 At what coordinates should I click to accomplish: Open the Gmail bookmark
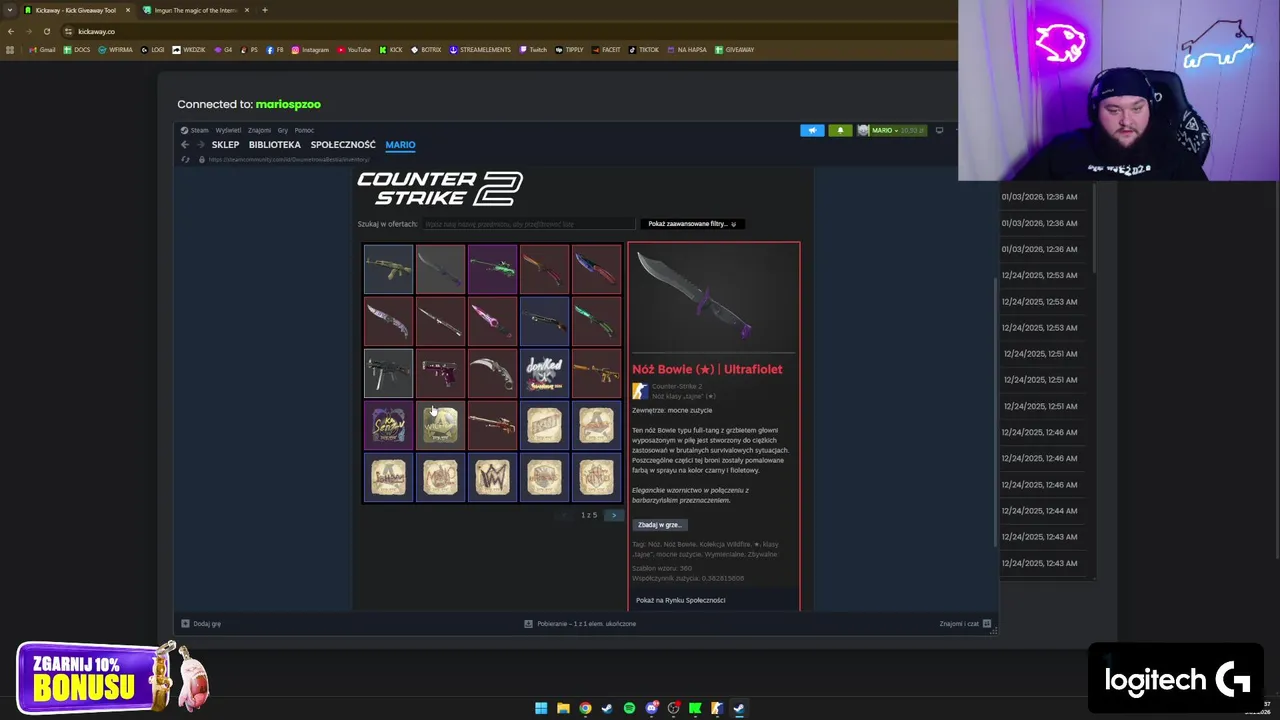[x=42, y=50]
